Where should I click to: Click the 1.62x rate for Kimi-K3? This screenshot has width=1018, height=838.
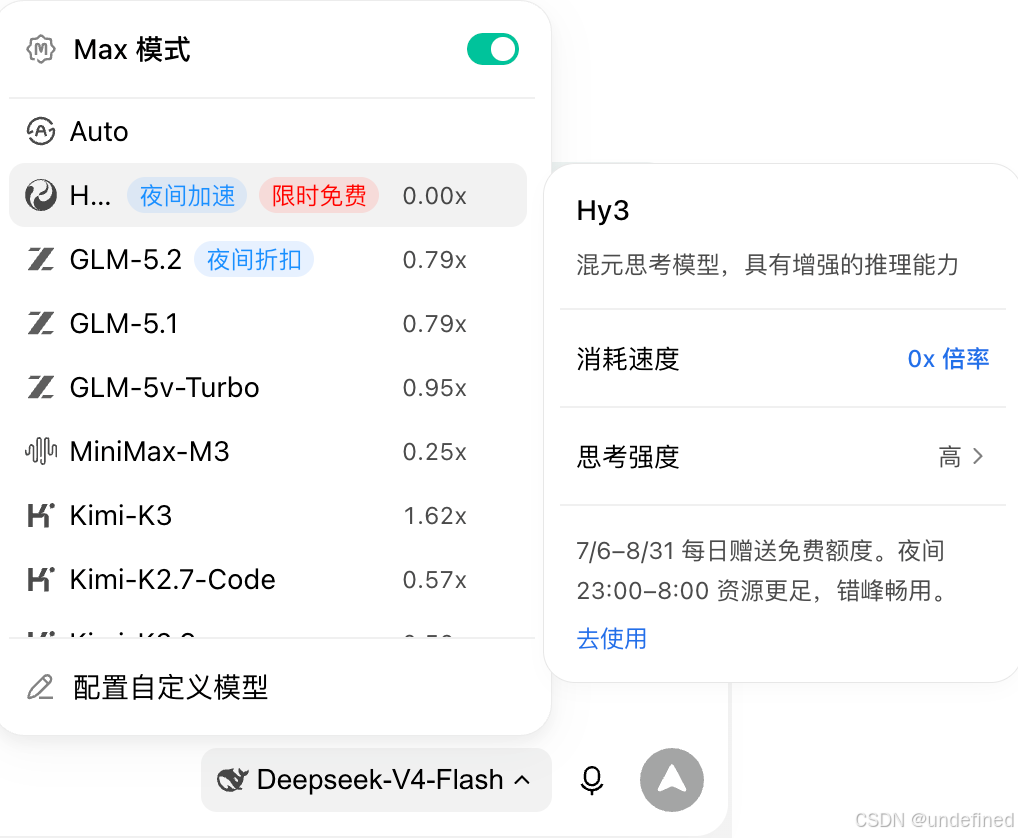[x=434, y=515]
